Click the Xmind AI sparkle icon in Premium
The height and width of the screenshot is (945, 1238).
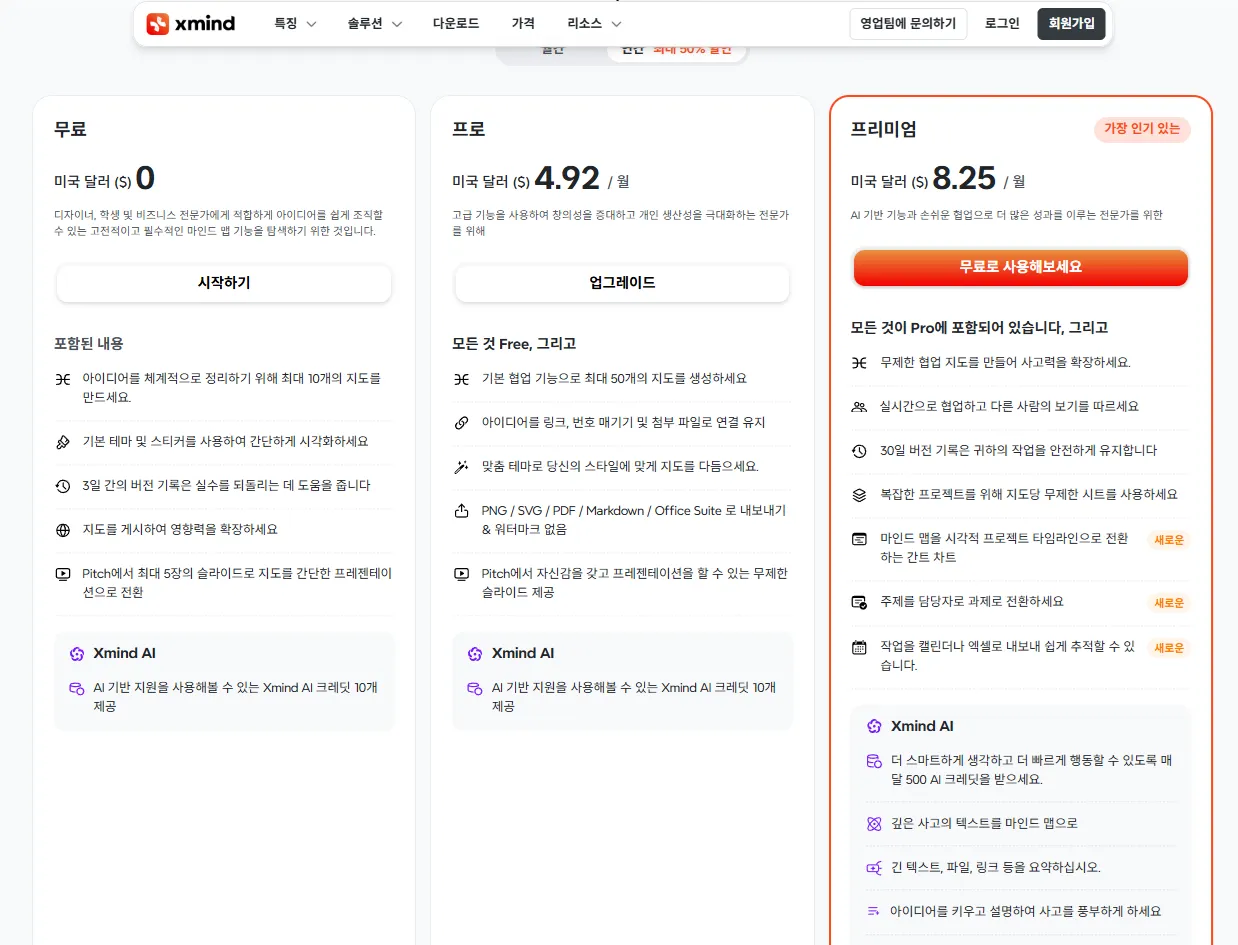[874, 726]
